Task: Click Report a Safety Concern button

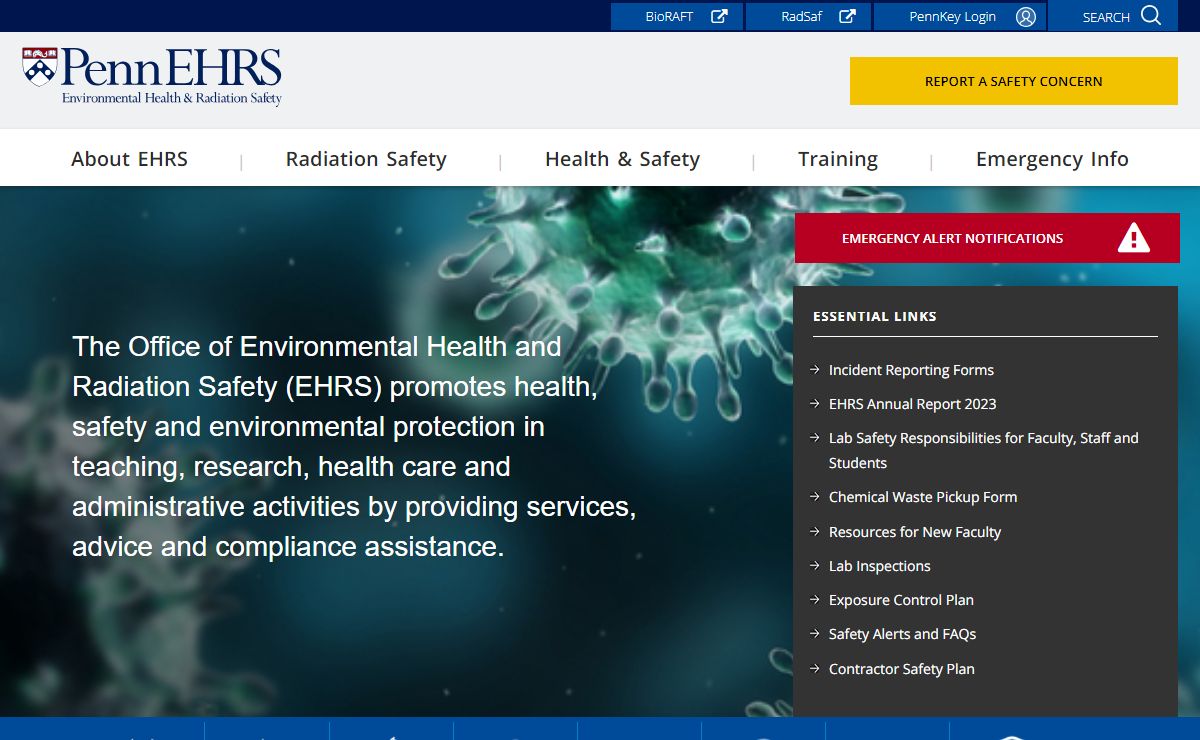Action: coord(1014,81)
